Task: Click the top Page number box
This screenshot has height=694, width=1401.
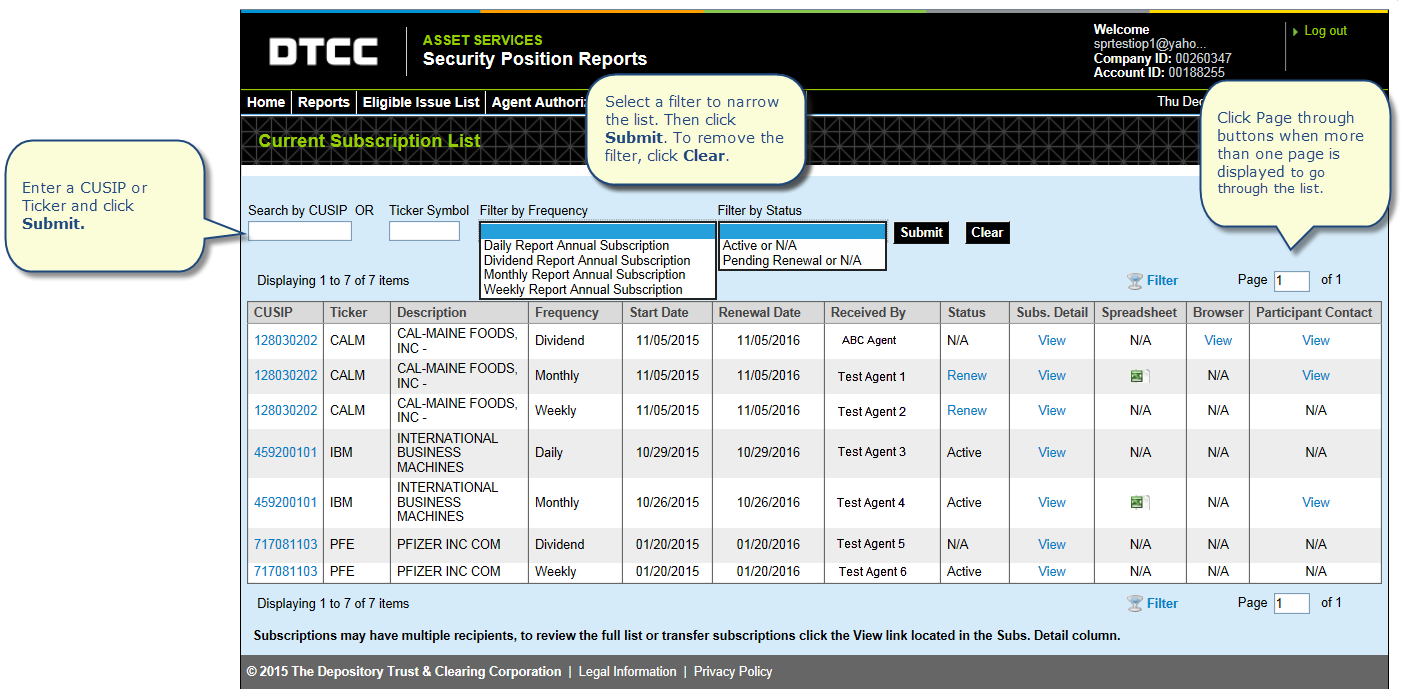Action: [1291, 281]
